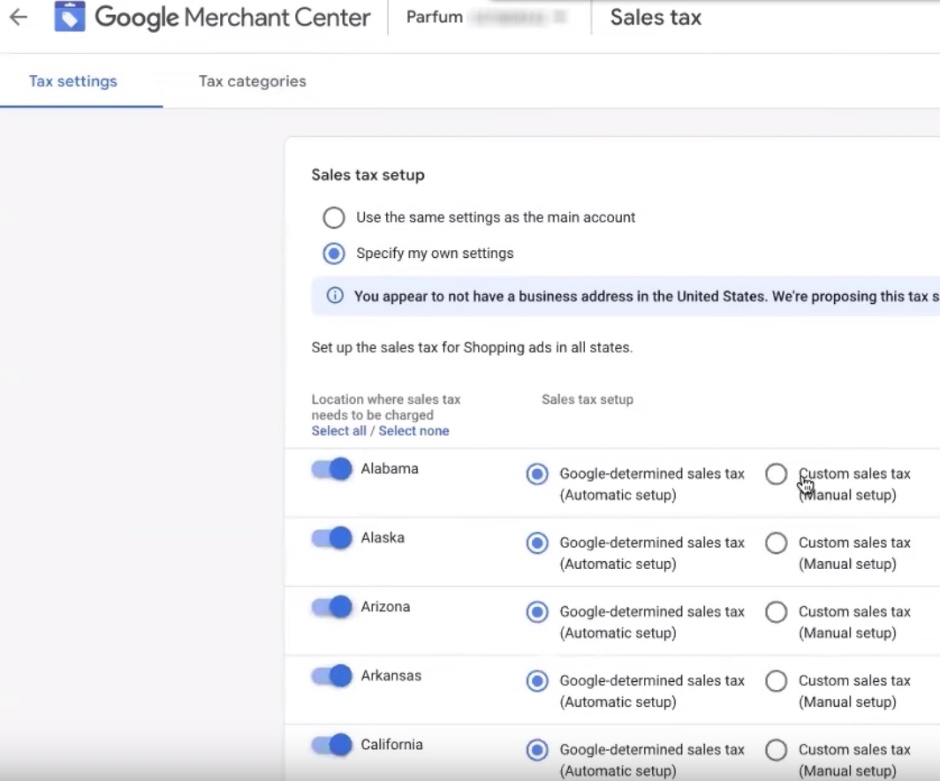Select Specify my own settings option
Screen dimensions: 940x781
334,254
